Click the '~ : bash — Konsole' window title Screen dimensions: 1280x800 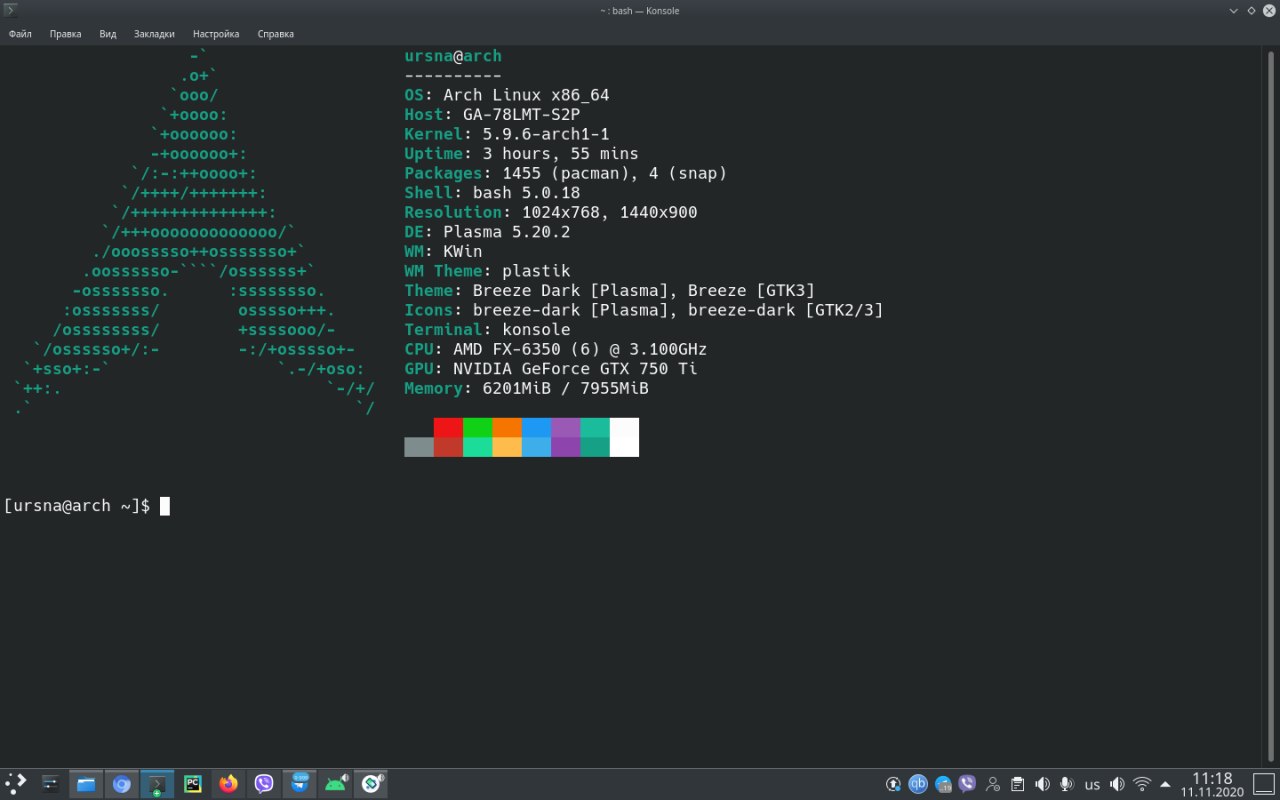pos(640,10)
